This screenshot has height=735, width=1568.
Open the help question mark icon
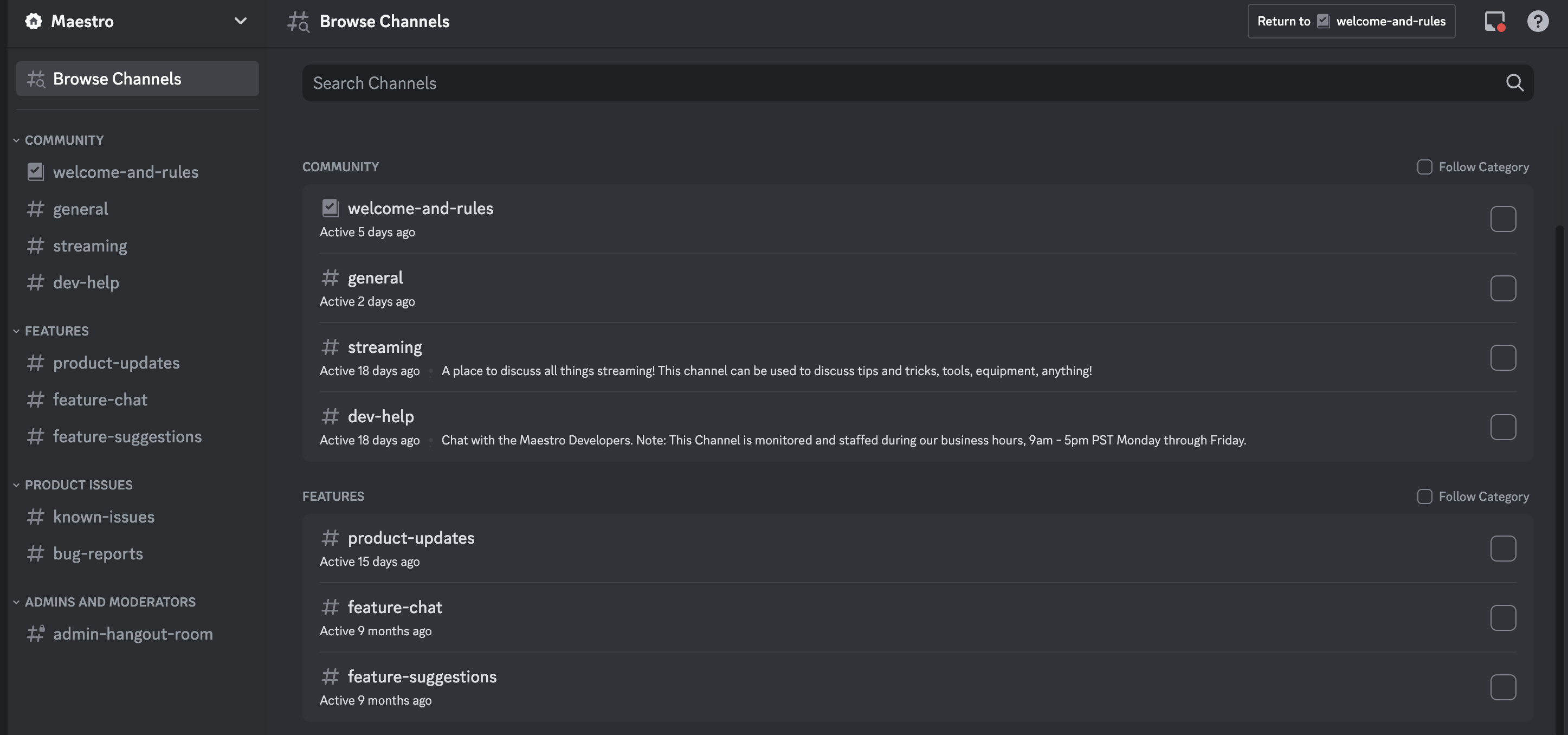coord(1538,21)
